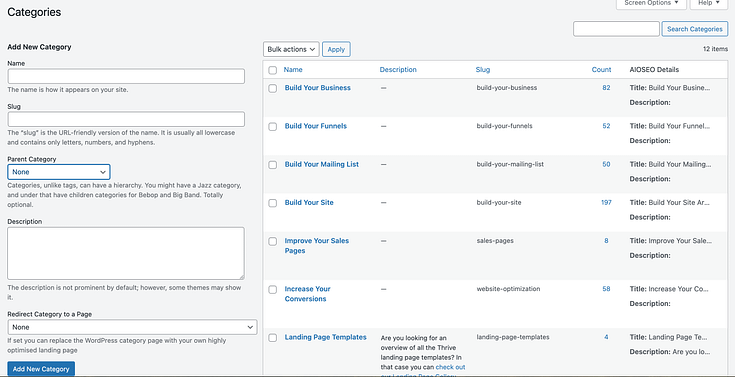735x377 pixels.
Task: Click the build-your-business slug text
Action: (x=507, y=88)
